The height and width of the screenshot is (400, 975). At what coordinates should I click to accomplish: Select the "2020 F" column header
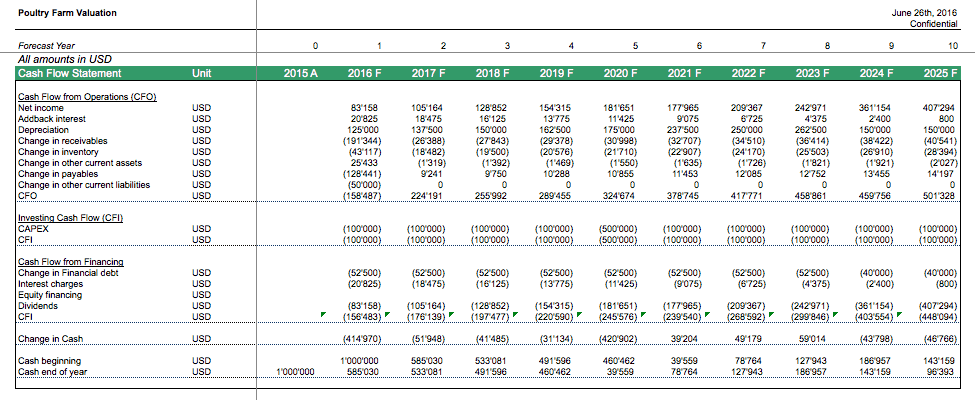[621, 73]
